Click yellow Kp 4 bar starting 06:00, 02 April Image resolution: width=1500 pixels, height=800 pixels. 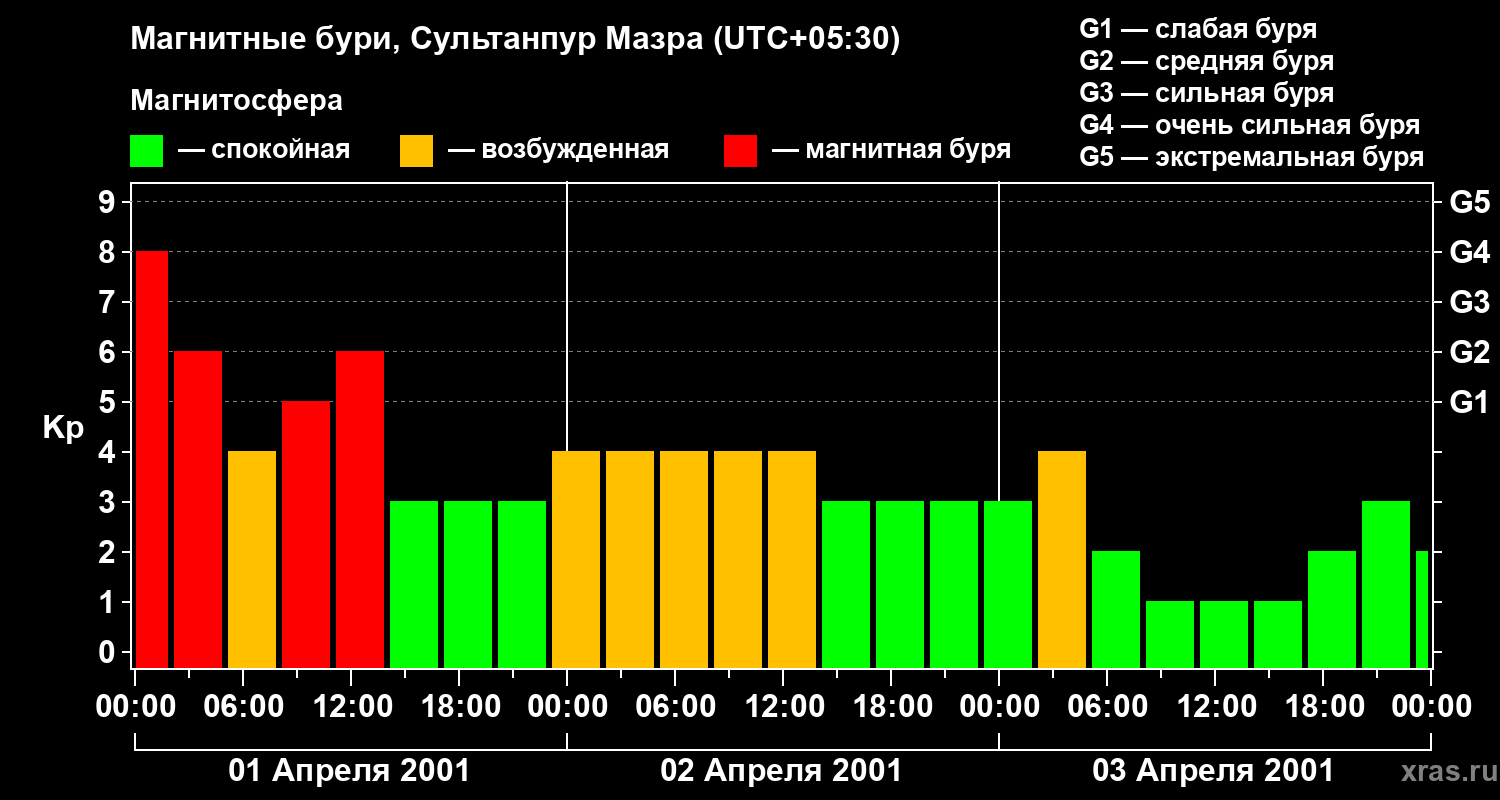(684, 559)
